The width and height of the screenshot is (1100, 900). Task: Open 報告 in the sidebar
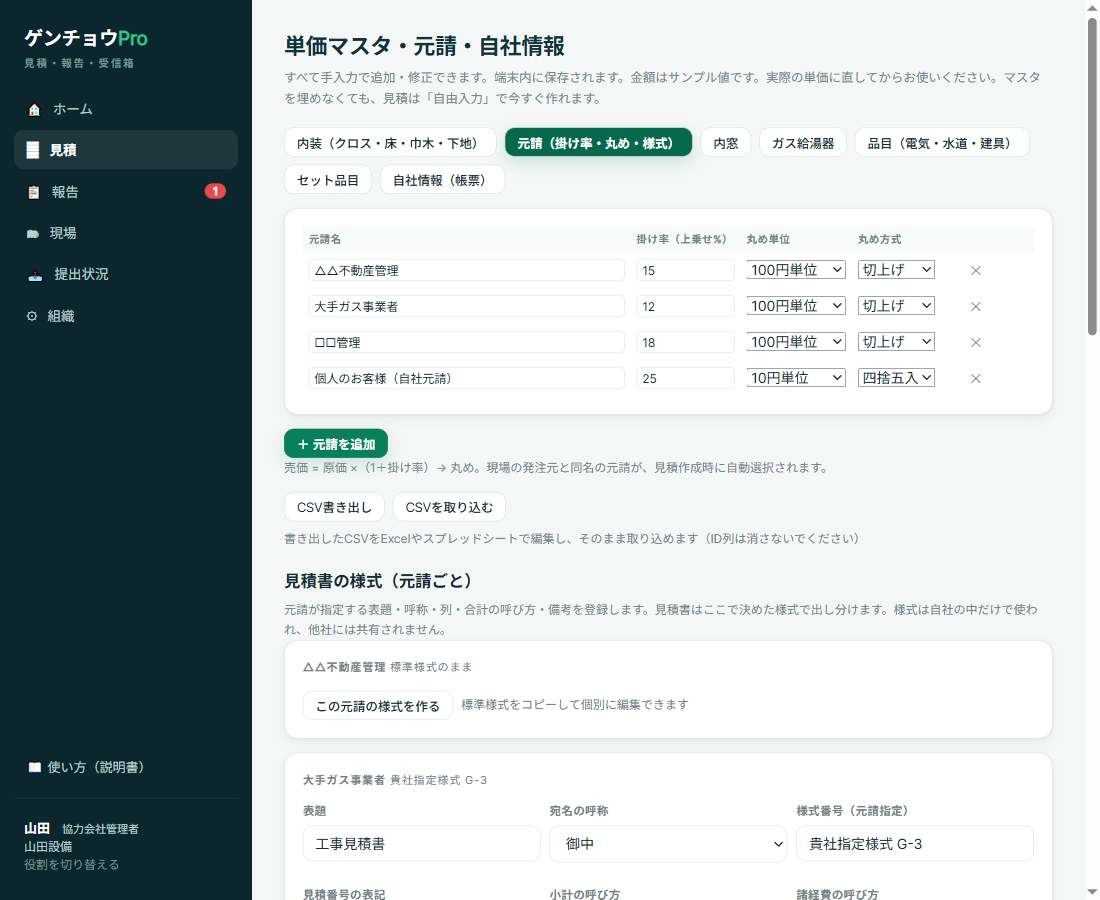(x=126, y=192)
